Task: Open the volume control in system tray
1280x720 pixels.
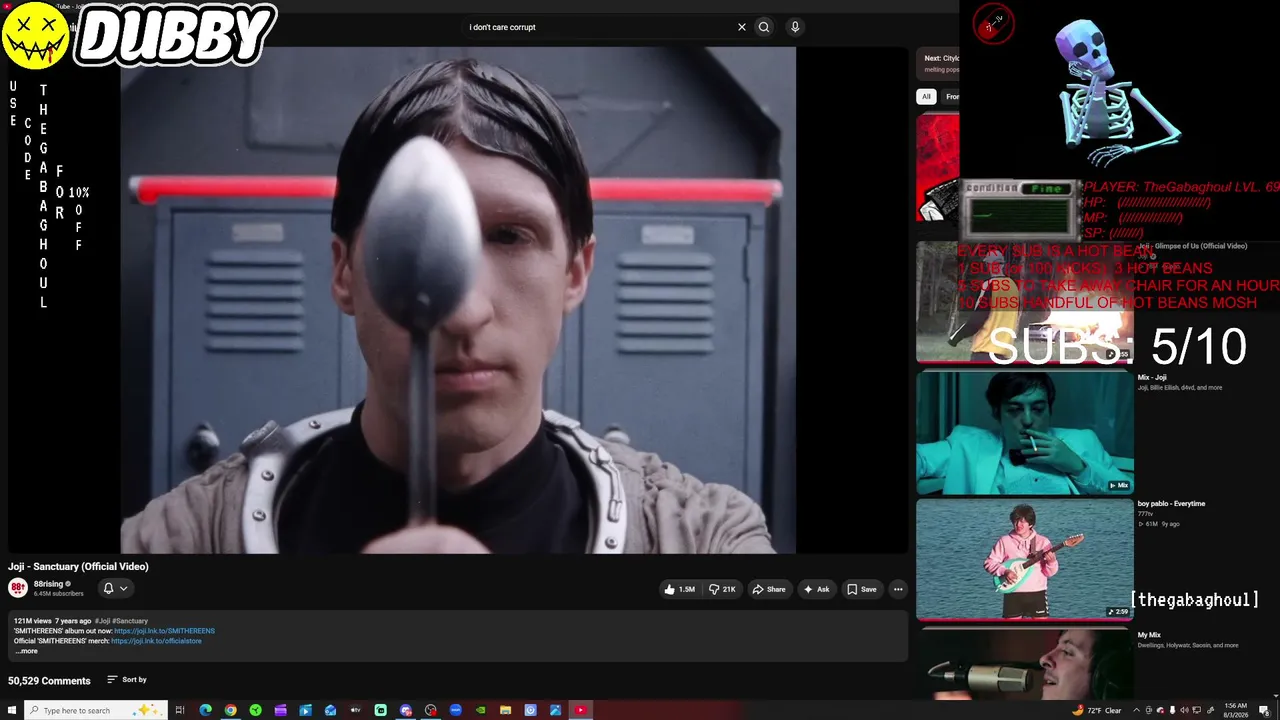Action: 1184,710
